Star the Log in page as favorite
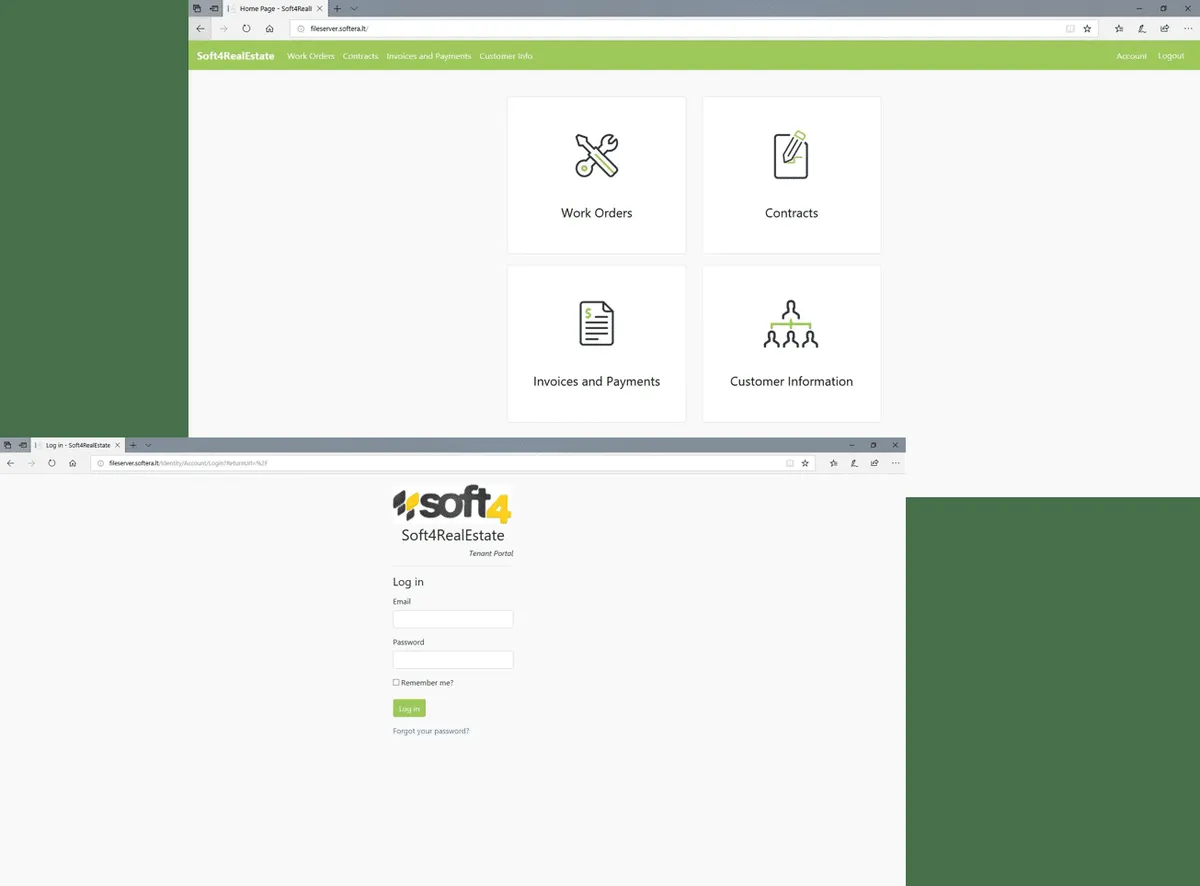1200x886 pixels. tap(805, 463)
